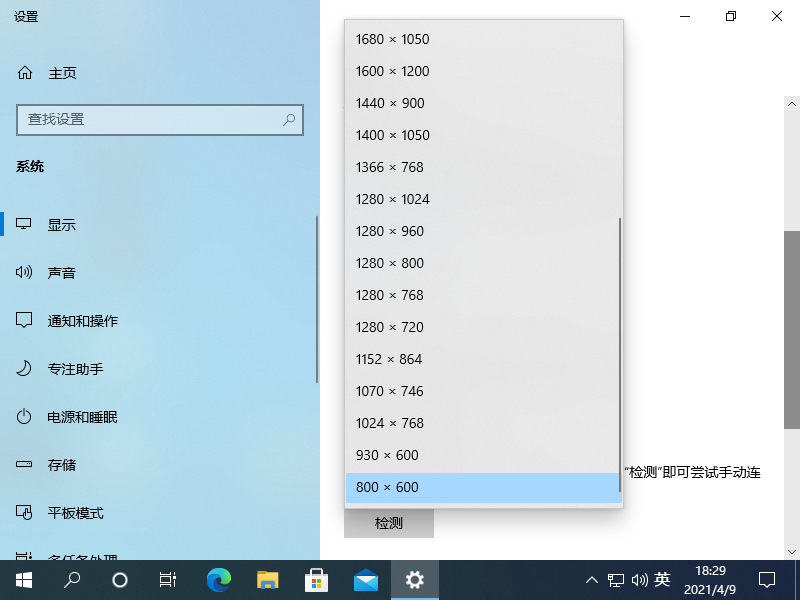Click the search icon in settings search box
The image size is (800, 600).
coord(289,119)
